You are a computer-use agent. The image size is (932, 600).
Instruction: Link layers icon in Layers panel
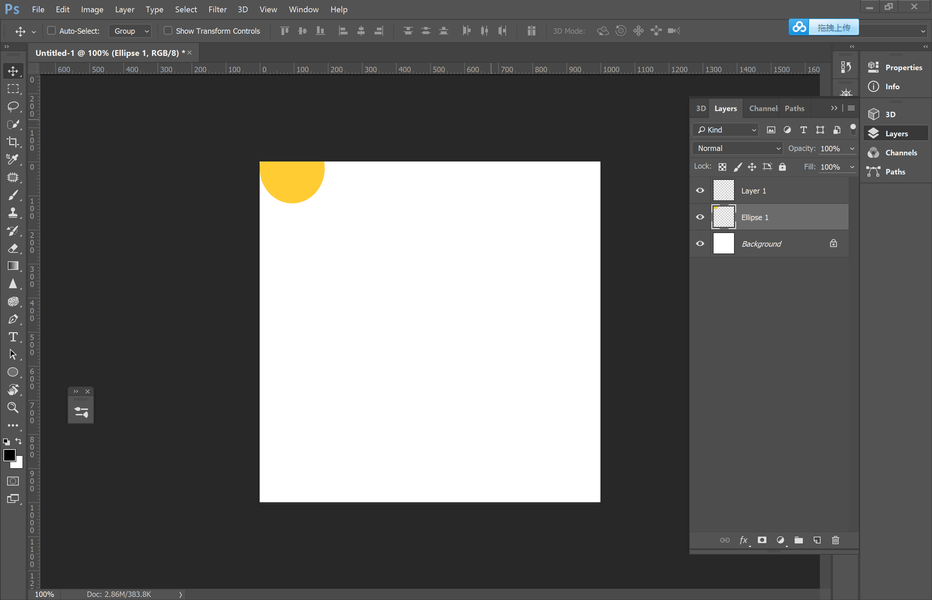[725, 540]
